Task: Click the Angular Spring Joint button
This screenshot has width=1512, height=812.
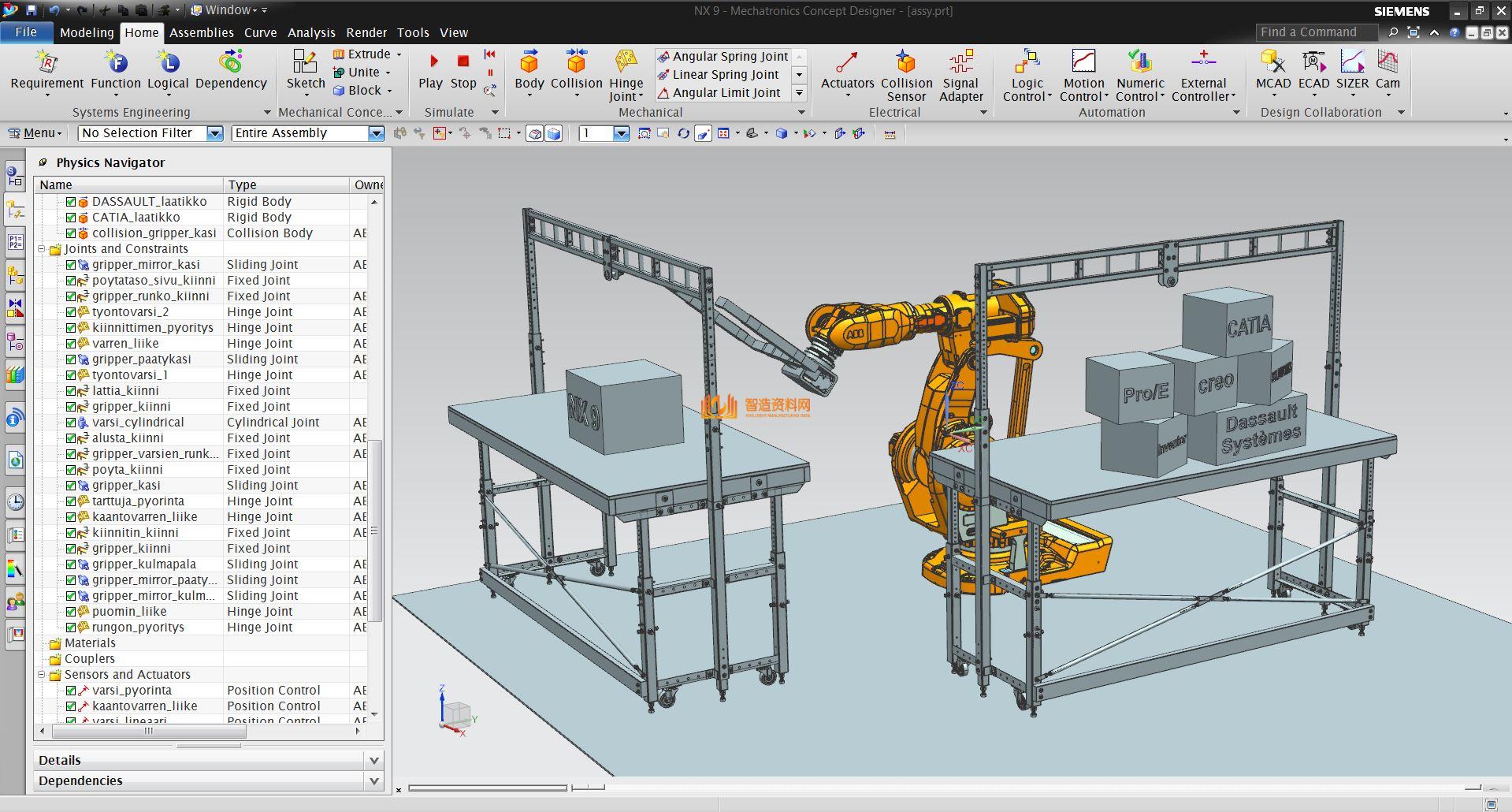Action: coord(723,56)
